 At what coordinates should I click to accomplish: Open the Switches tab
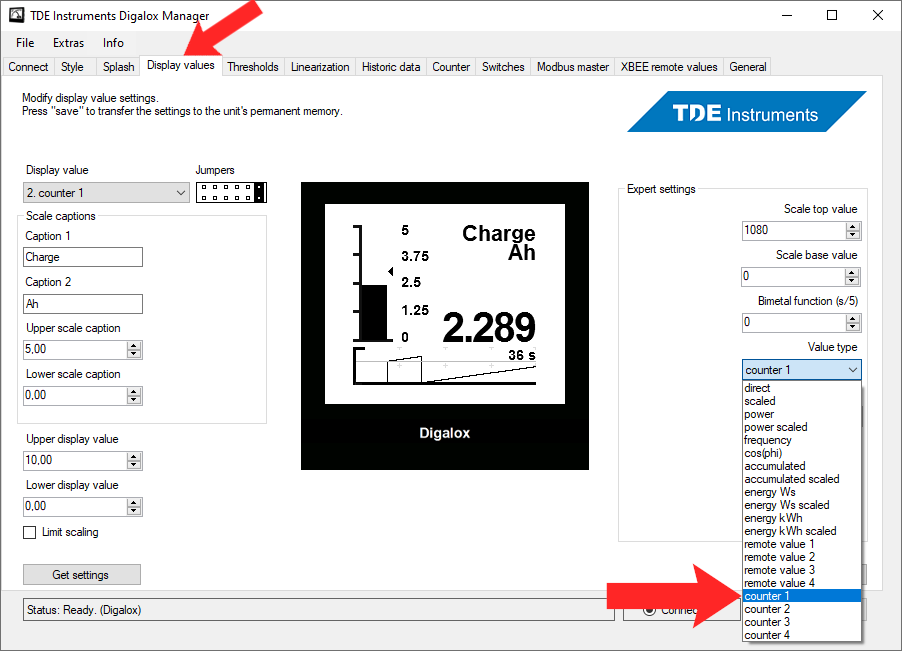click(503, 67)
